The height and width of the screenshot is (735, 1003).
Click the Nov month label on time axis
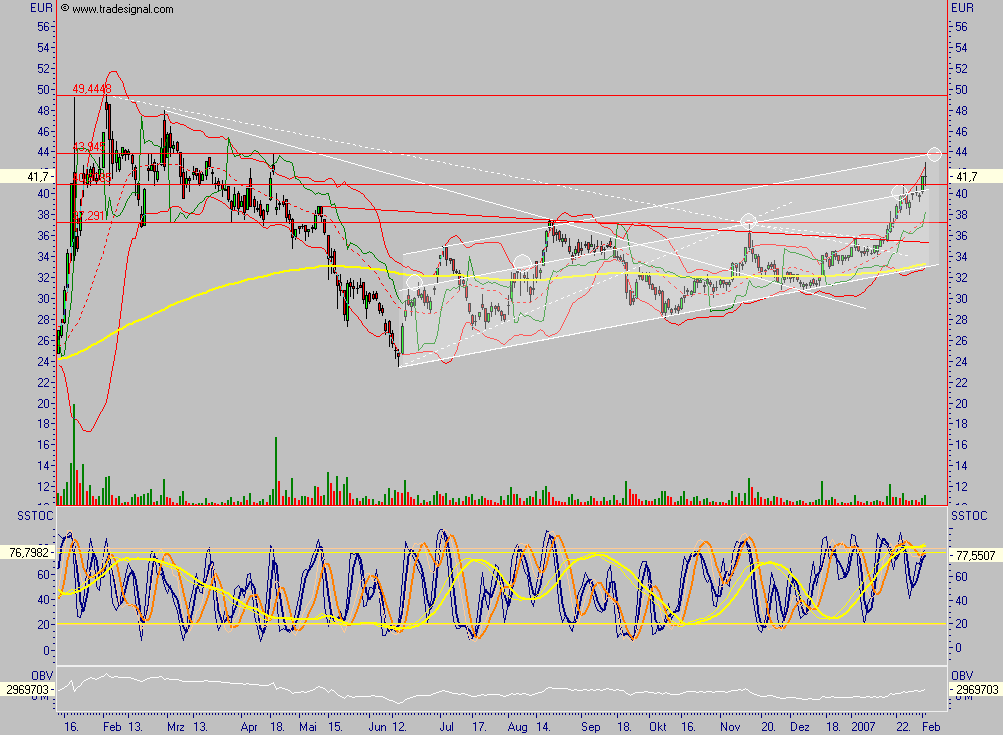tap(730, 727)
